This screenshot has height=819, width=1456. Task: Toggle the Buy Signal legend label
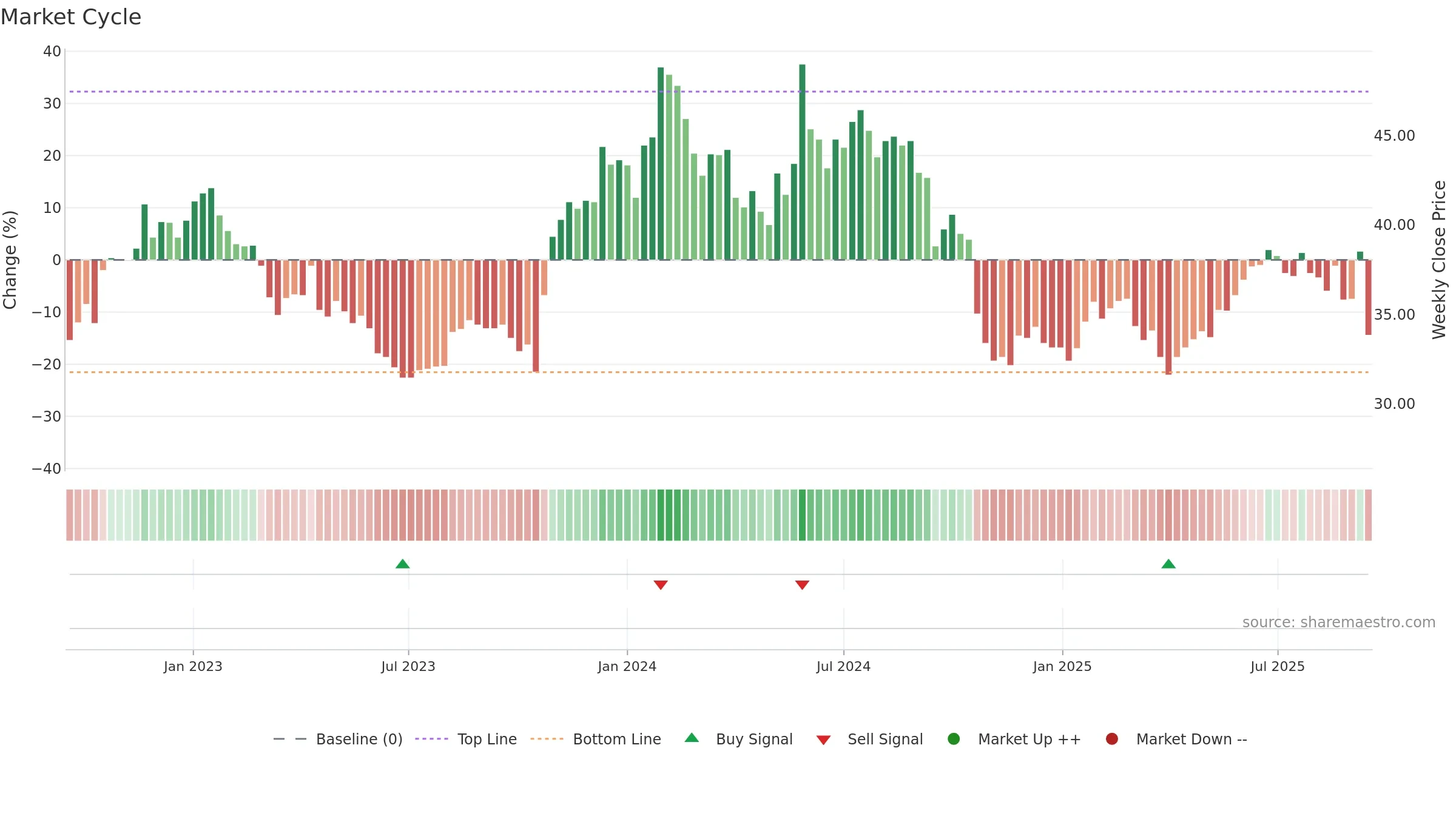click(754, 739)
